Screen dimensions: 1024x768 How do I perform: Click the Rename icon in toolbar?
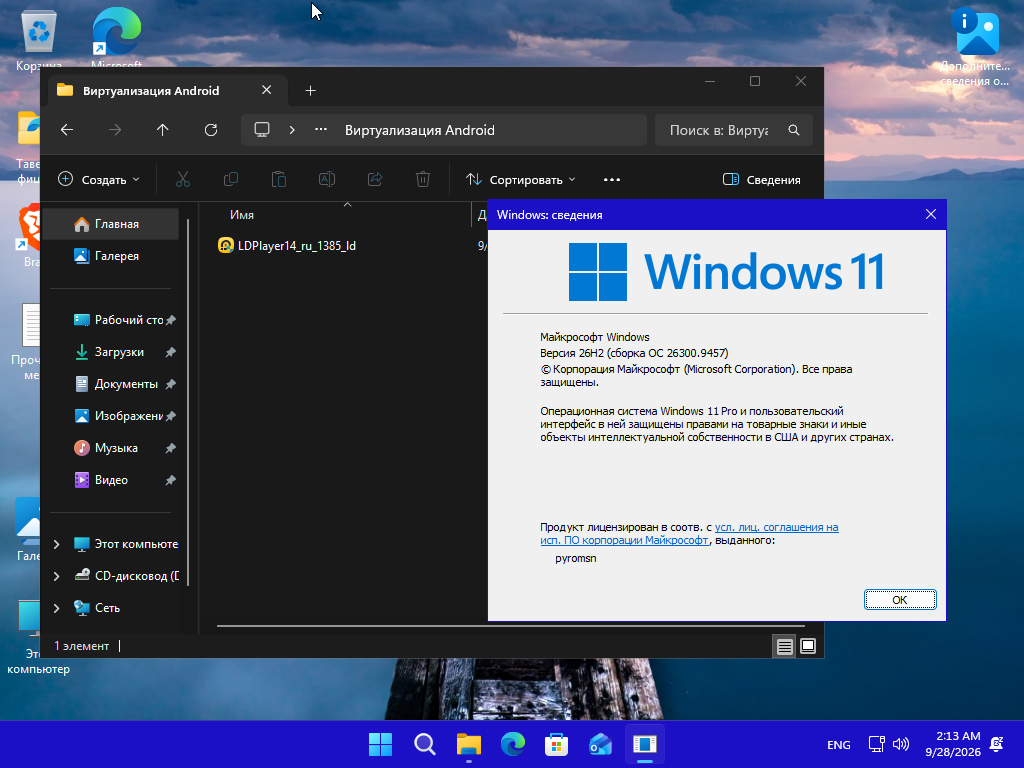[327, 179]
